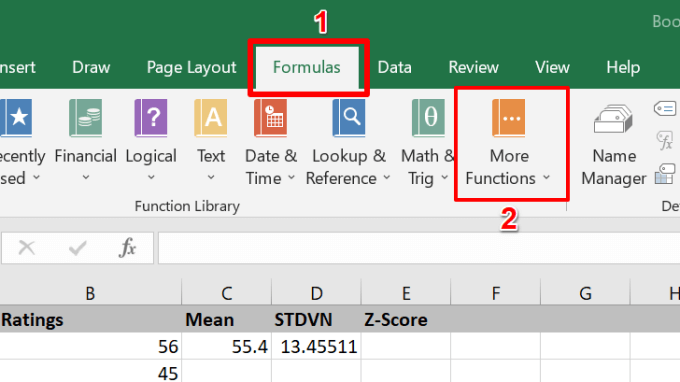Image resolution: width=680 pixels, height=382 pixels.
Task: Switch to the Draw tab
Action: tap(91, 67)
